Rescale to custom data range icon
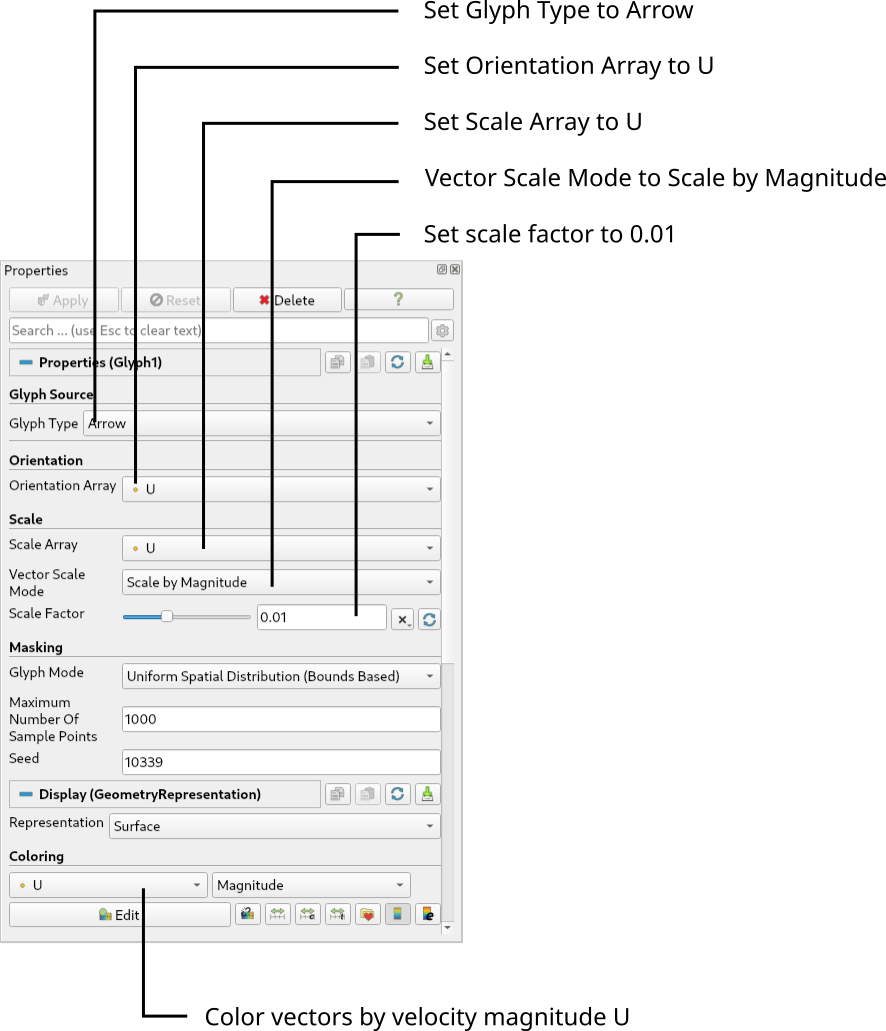Image resolution: width=886 pixels, height=1031 pixels. [x=308, y=913]
